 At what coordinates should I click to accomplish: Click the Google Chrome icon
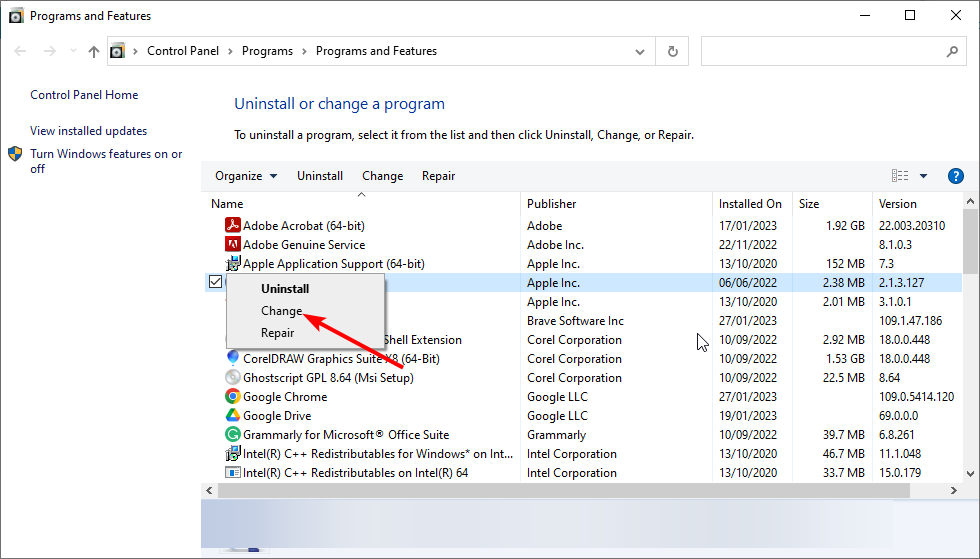tap(232, 396)
